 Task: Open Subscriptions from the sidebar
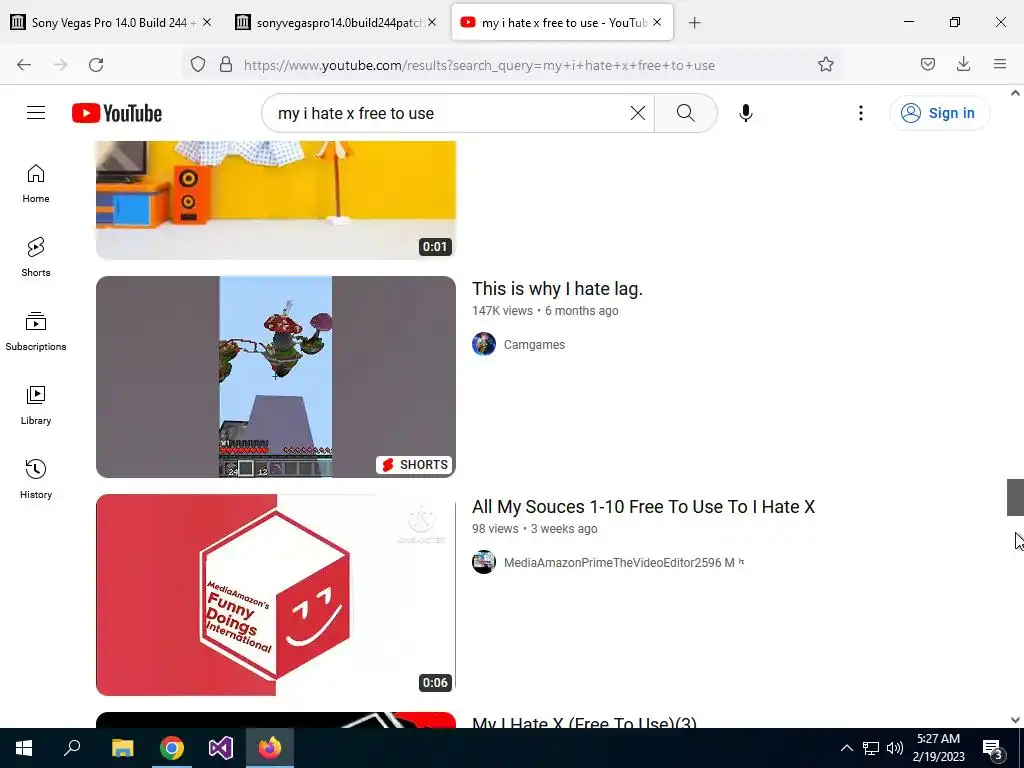(x=36, y=331)
